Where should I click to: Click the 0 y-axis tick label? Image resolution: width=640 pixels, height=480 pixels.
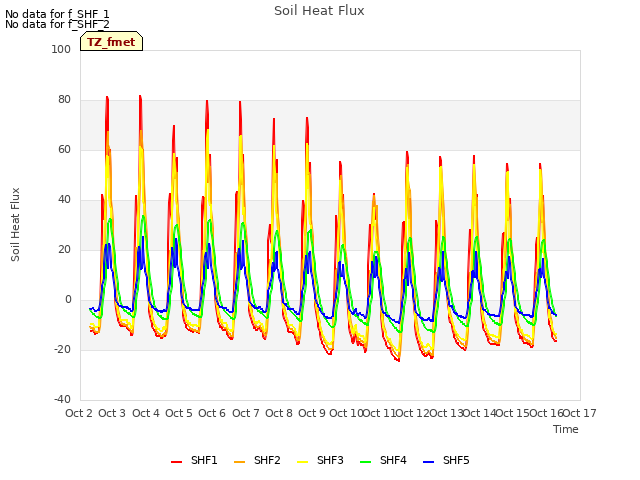68,300
